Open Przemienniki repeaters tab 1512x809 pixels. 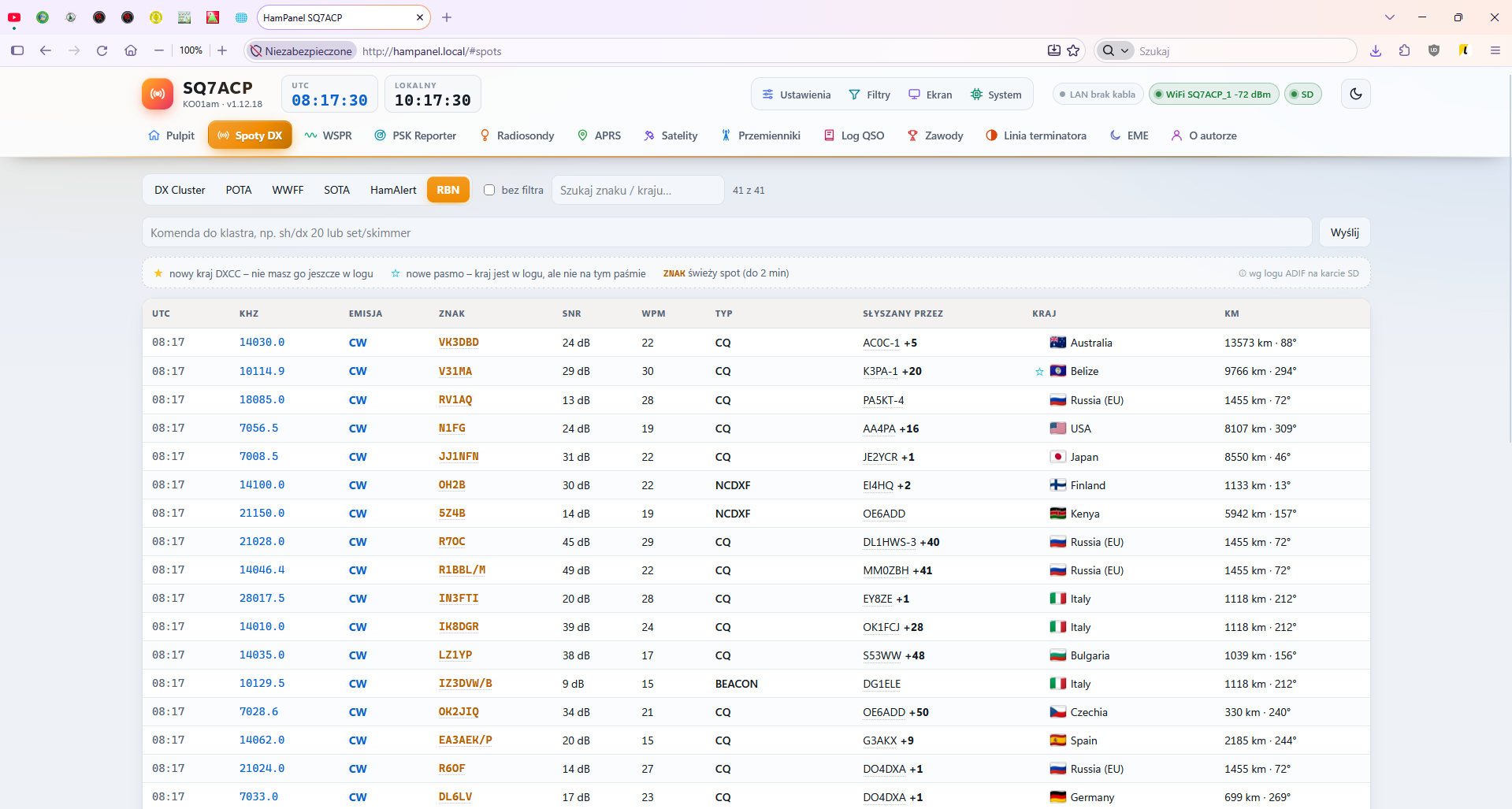760,135
